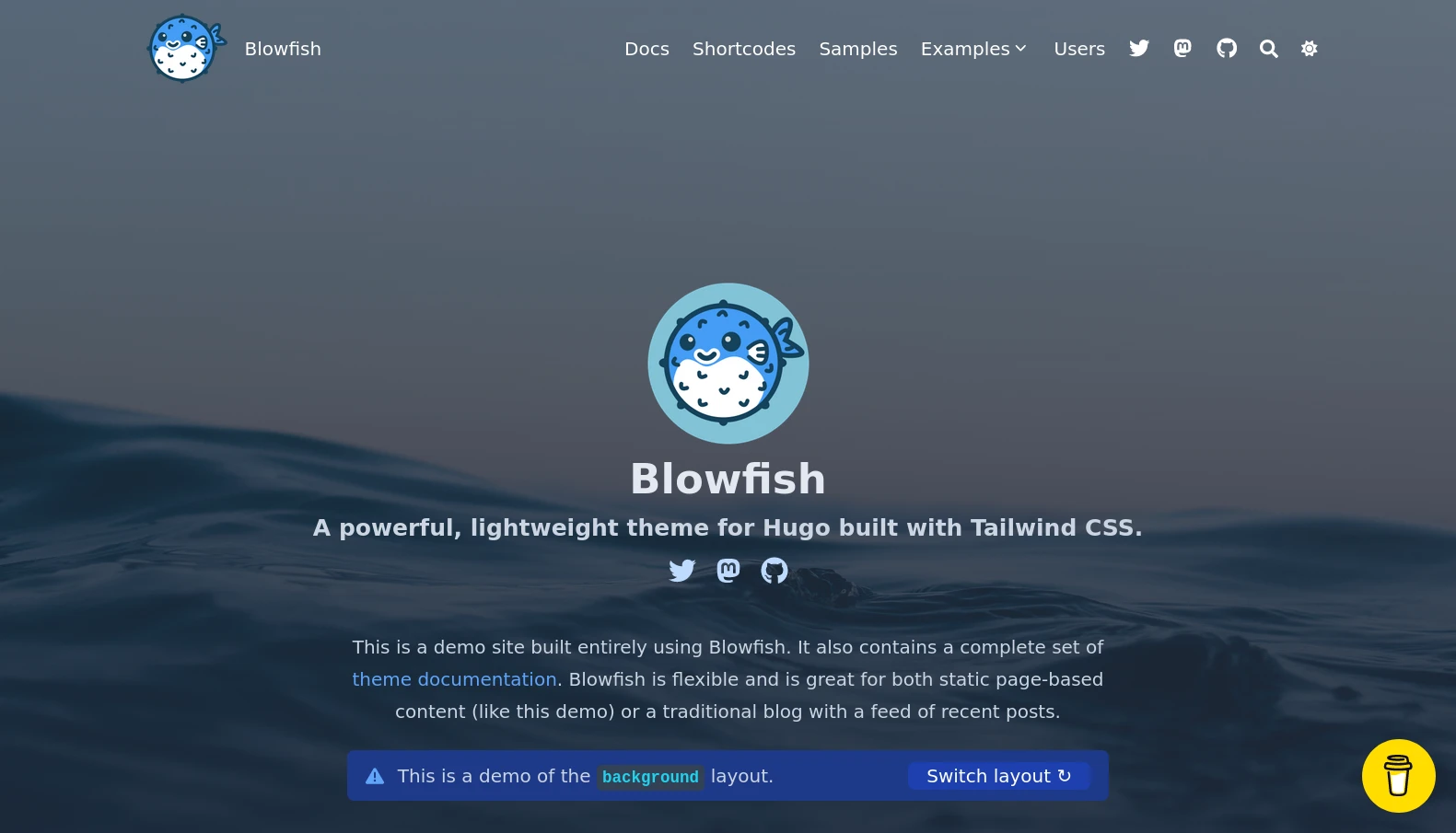Click the Twitter icon below the tagline
This screenshot has height=833, width=1456.
pyautogui.click(x=682, y=571)
